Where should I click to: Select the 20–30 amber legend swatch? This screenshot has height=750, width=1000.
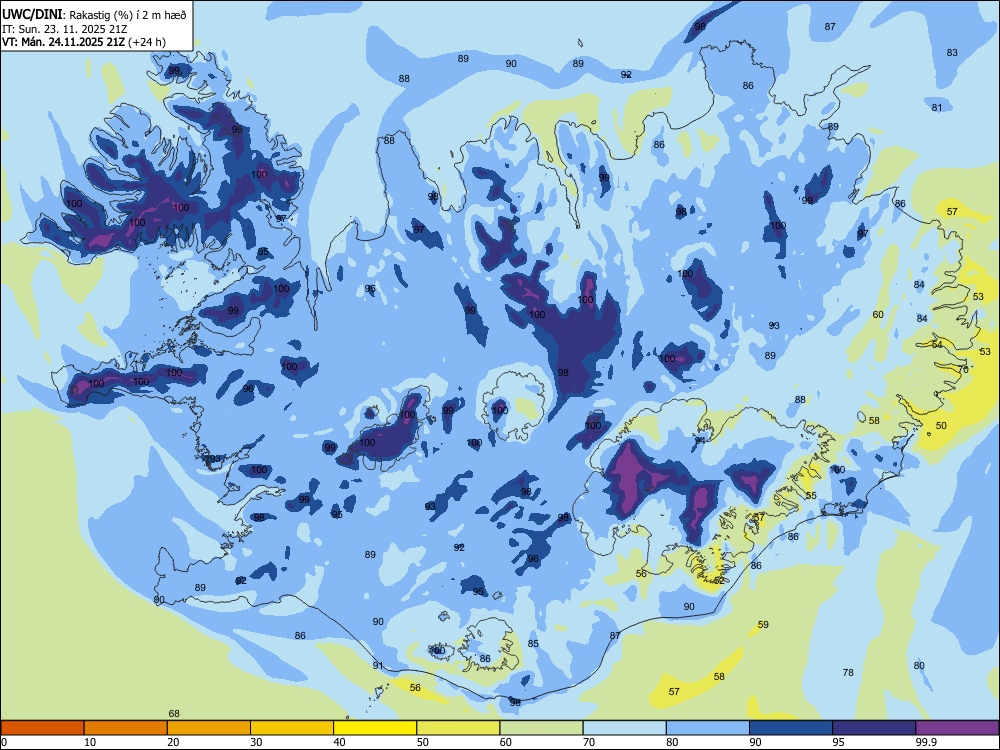pos(209,728)
